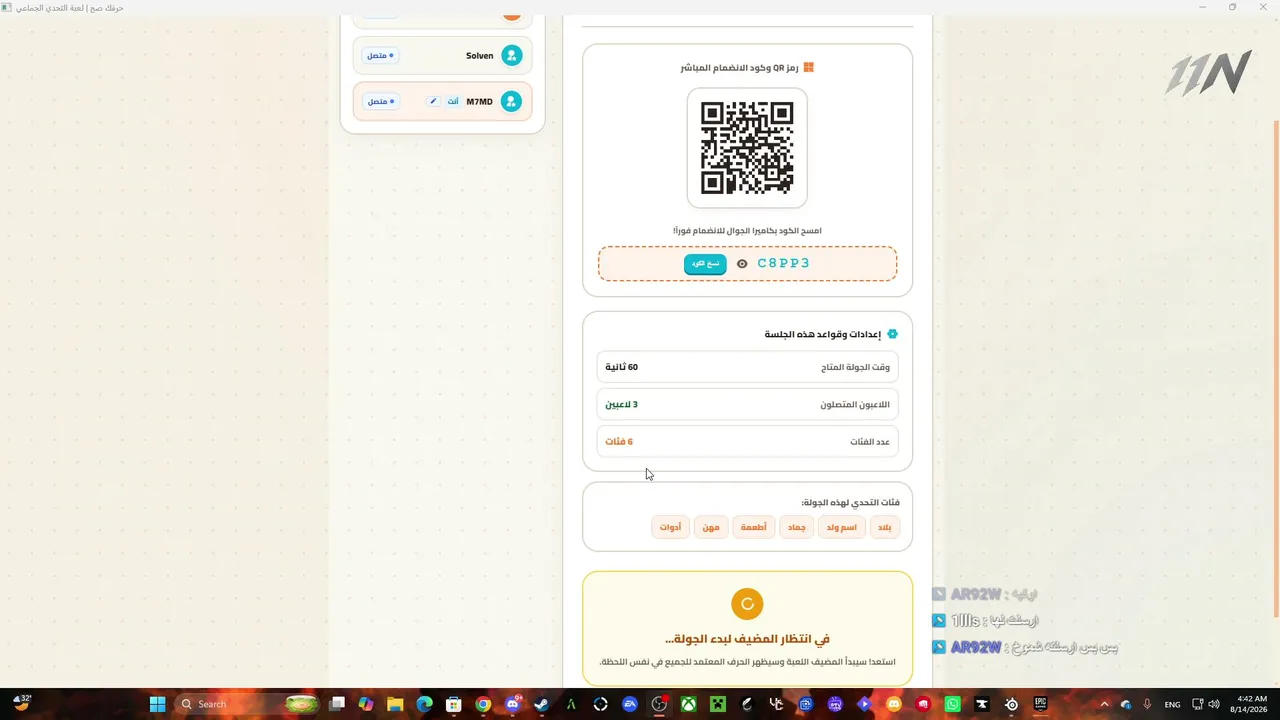This screenshot has height=720, width=1280.
Task: Select the join code text C8PP3
Action: 783,264
